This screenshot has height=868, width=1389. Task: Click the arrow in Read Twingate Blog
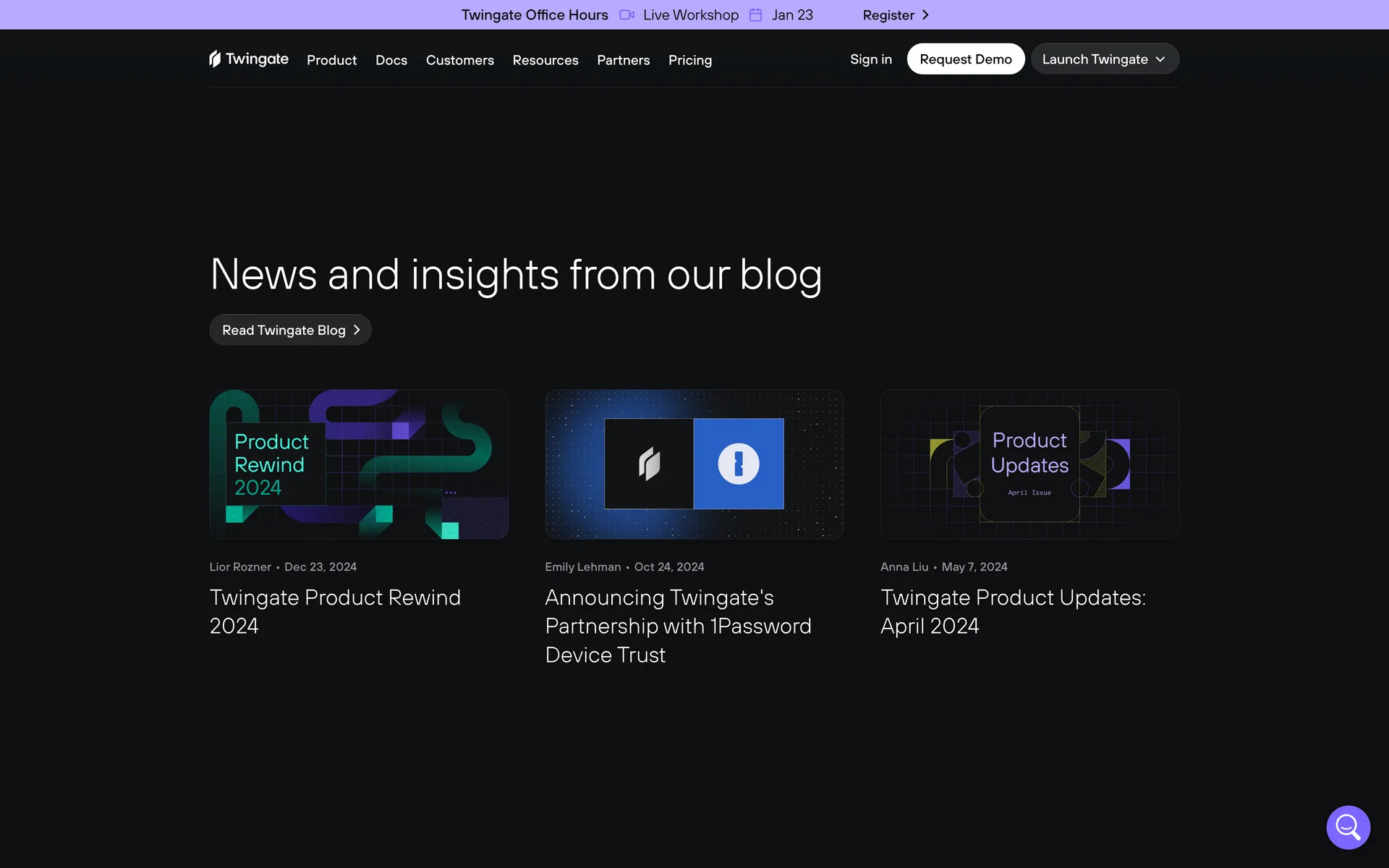(357, 330)
